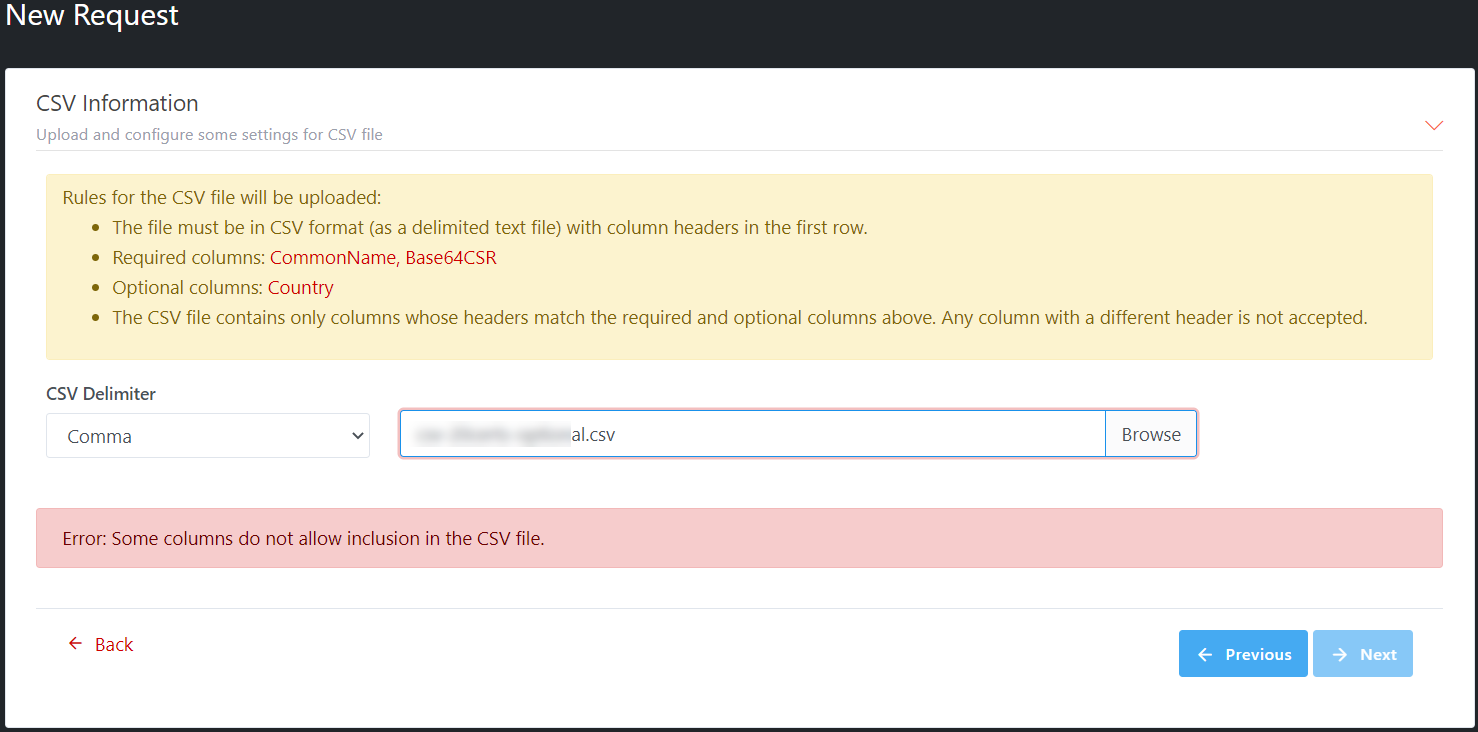The image size is (1478, 732).
Task: Click the CSV Information heading
Action: point(117,103)
